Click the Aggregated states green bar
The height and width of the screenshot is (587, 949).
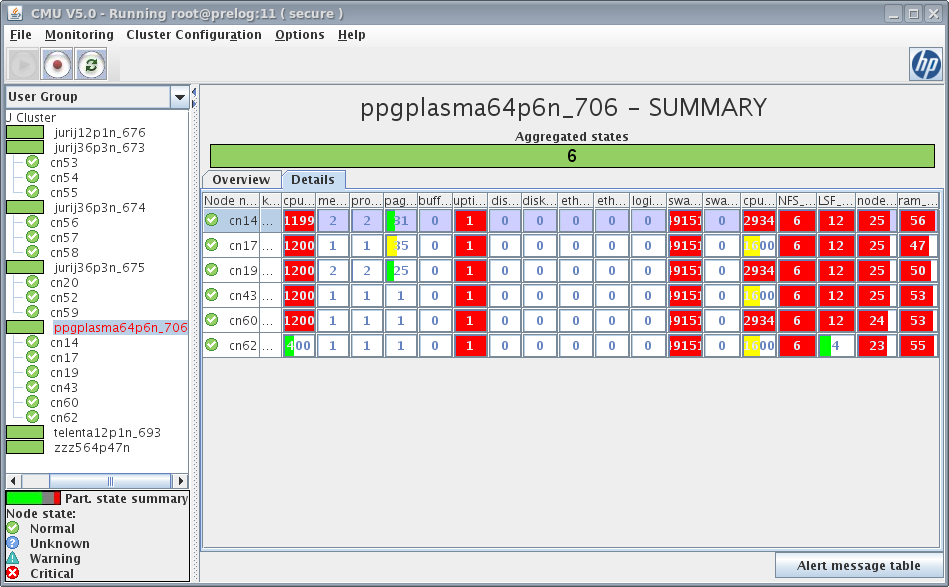(572, 156)
